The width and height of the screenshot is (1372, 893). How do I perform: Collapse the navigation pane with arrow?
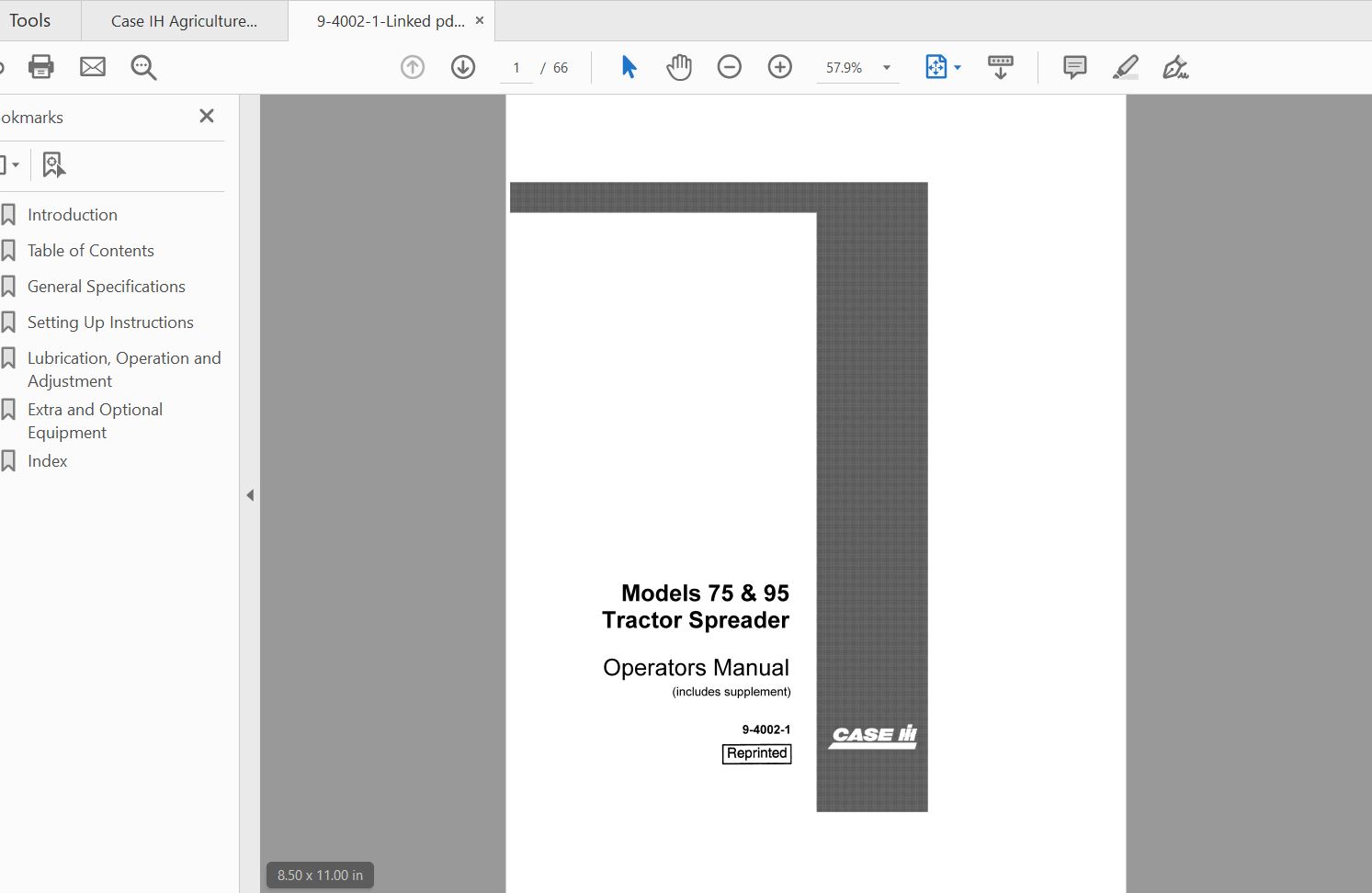250,495
